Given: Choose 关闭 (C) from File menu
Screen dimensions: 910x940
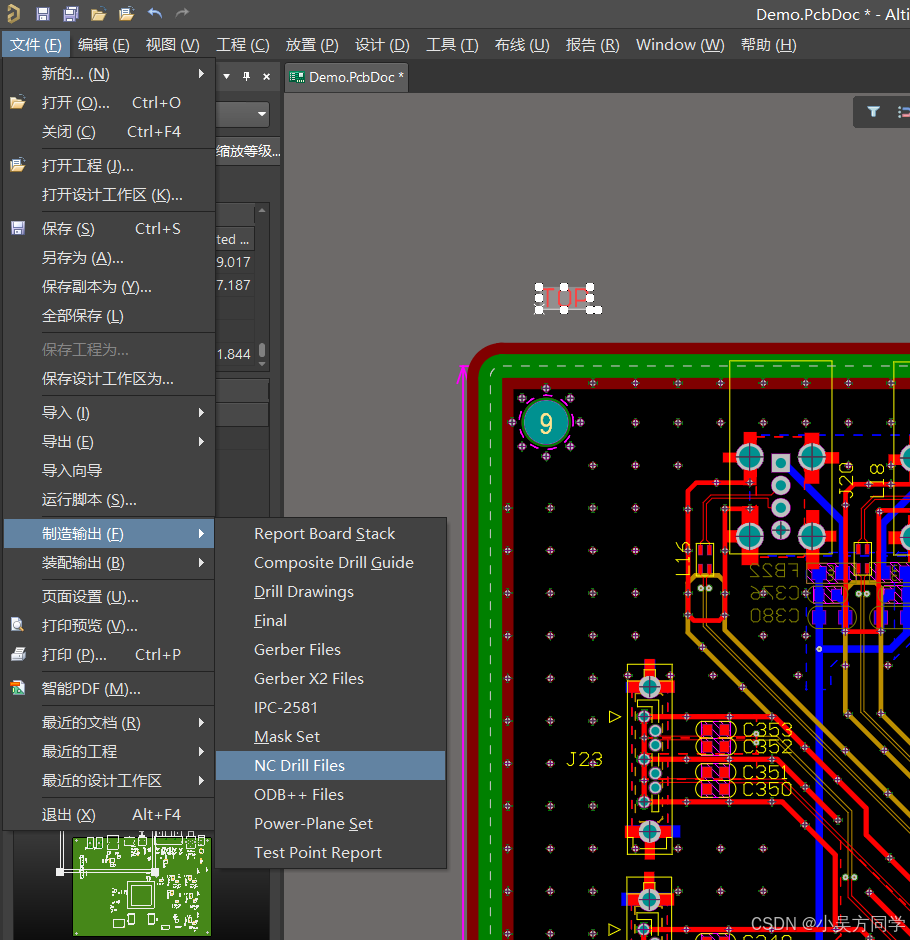Looking at the screenshot, I should point(109,131).
